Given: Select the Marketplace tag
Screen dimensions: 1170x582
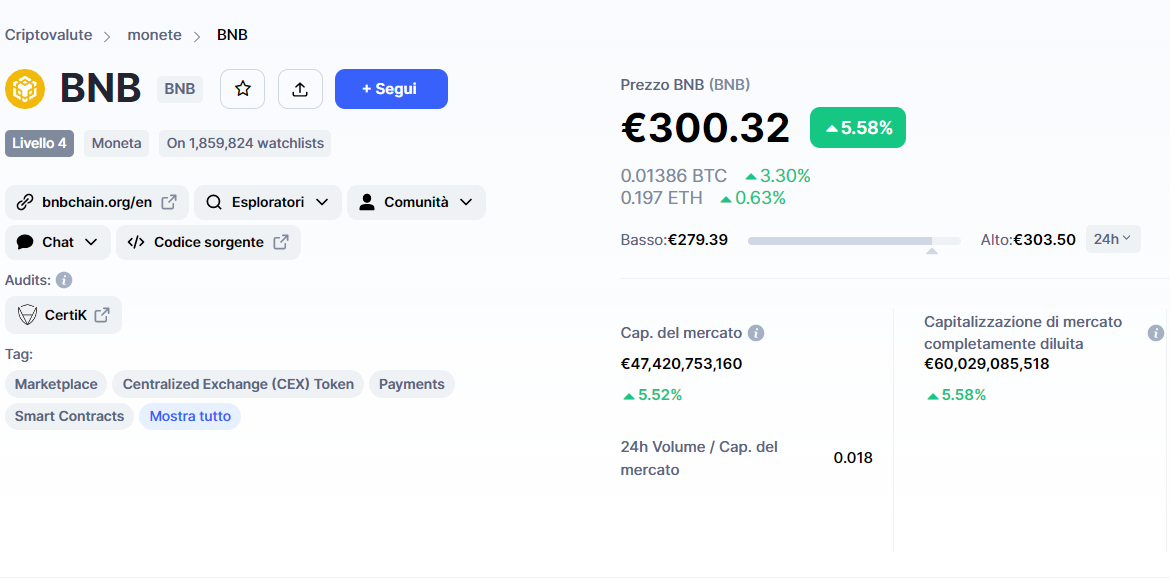Looking at the screenshot, I should click(56, 384).
